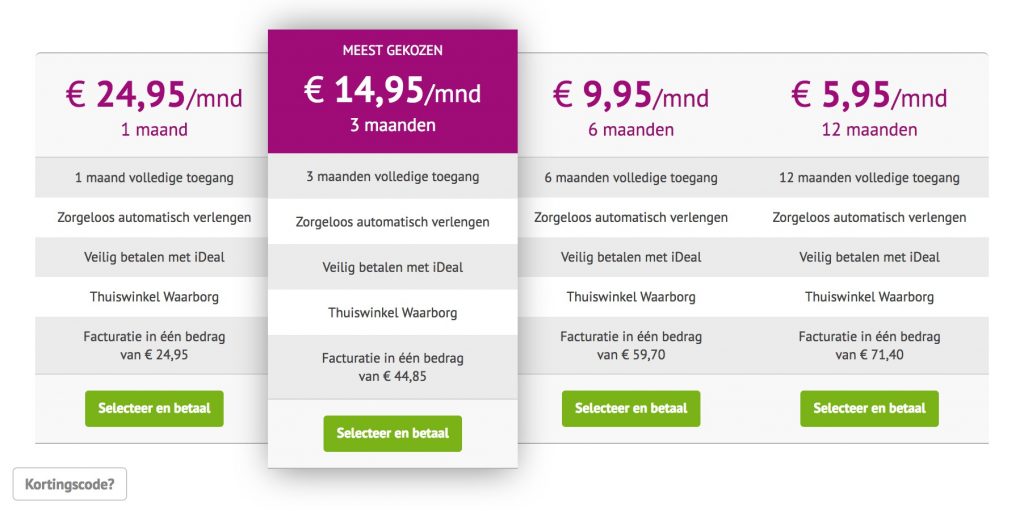1024x520 pixels.
Task: Click Selecteer en betaal for 12 maanden plan
Action: coord(869,408)
